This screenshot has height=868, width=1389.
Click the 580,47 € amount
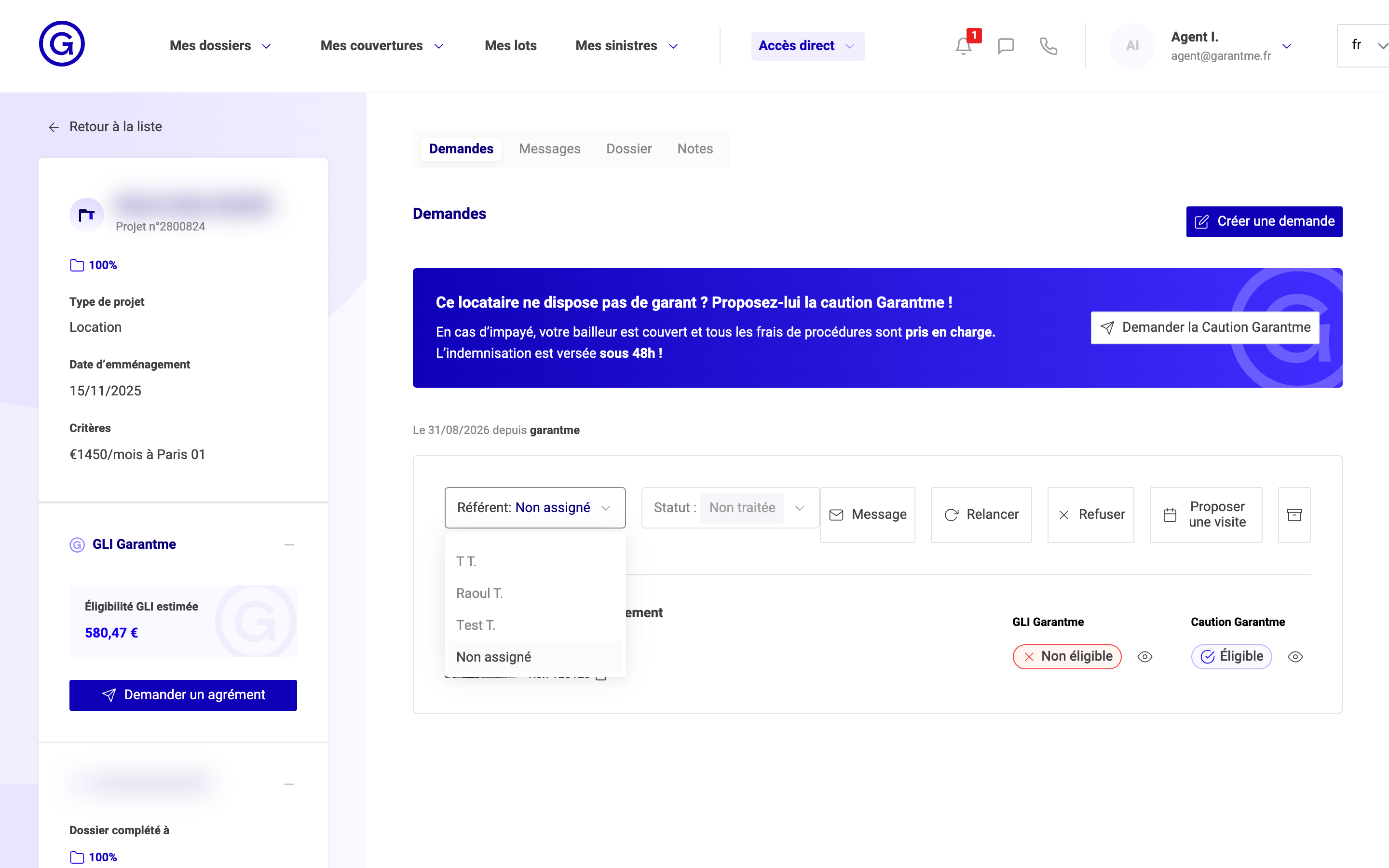tap(111, 633)
